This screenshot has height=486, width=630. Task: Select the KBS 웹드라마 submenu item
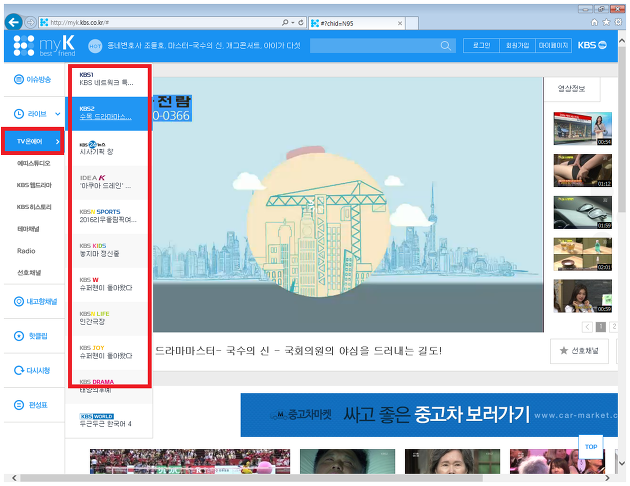(x=34, y=185)
